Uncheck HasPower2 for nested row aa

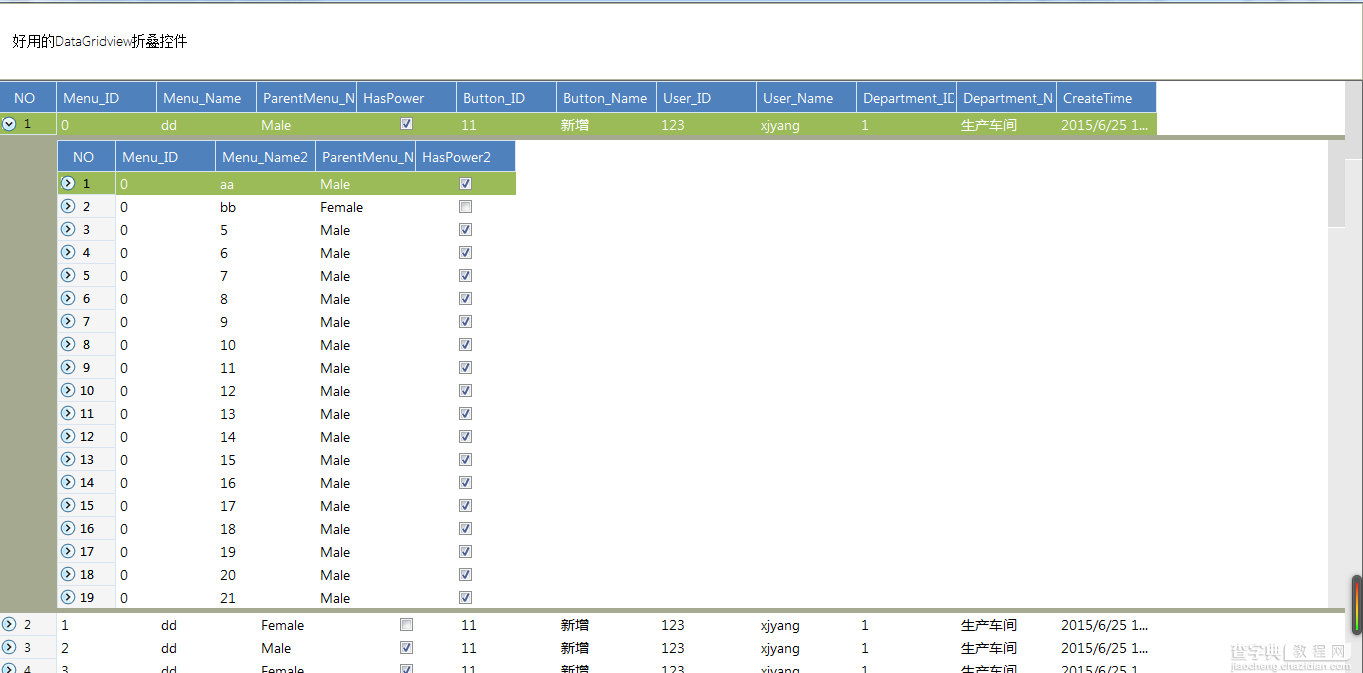click(x=465, y=184)
